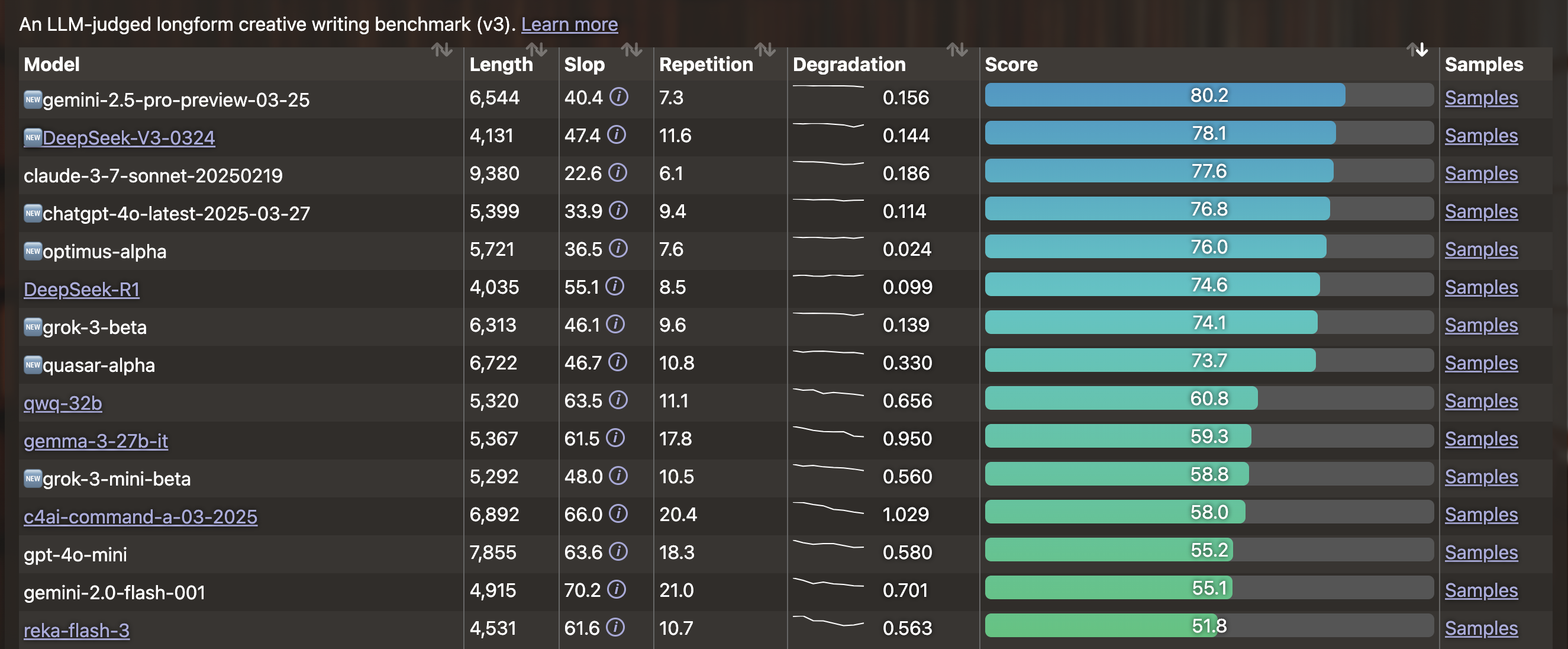
Task: Open Samples for claude-3-7-sonnet-20250219
Action: (x=1480, y=174)
